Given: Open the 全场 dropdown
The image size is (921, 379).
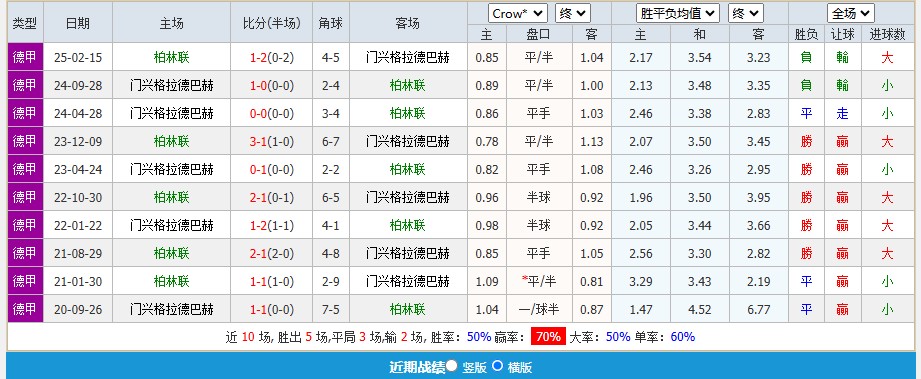Looking at the screenshot, I should pos(851,14).
